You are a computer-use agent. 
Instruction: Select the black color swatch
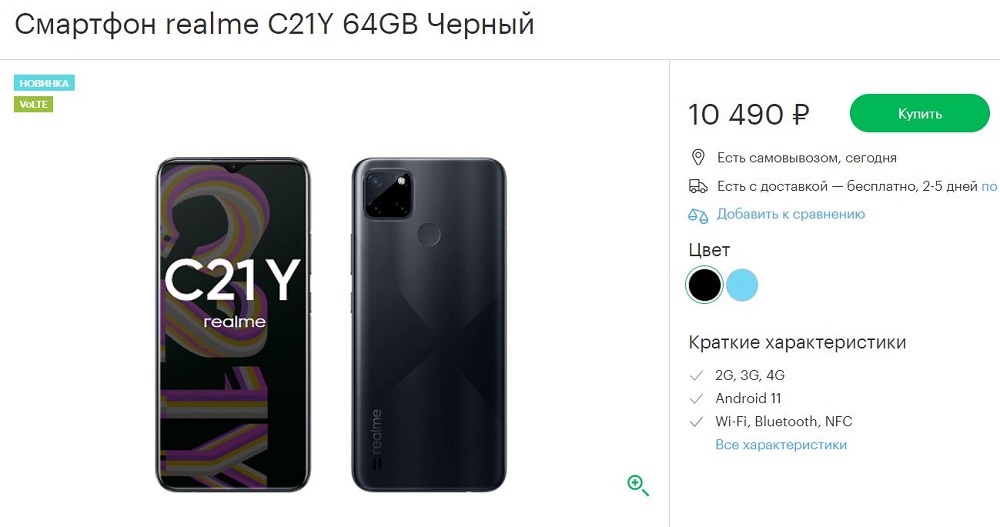tap(704, 285)
